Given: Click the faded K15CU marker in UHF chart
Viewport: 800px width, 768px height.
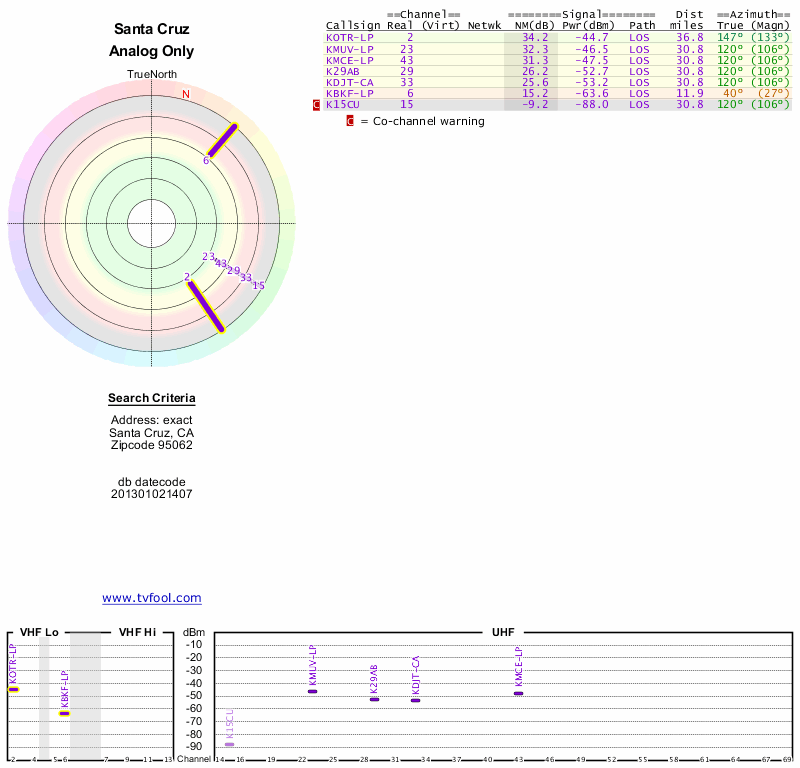Looking at the screenshot, I should [x=229, y=744].
